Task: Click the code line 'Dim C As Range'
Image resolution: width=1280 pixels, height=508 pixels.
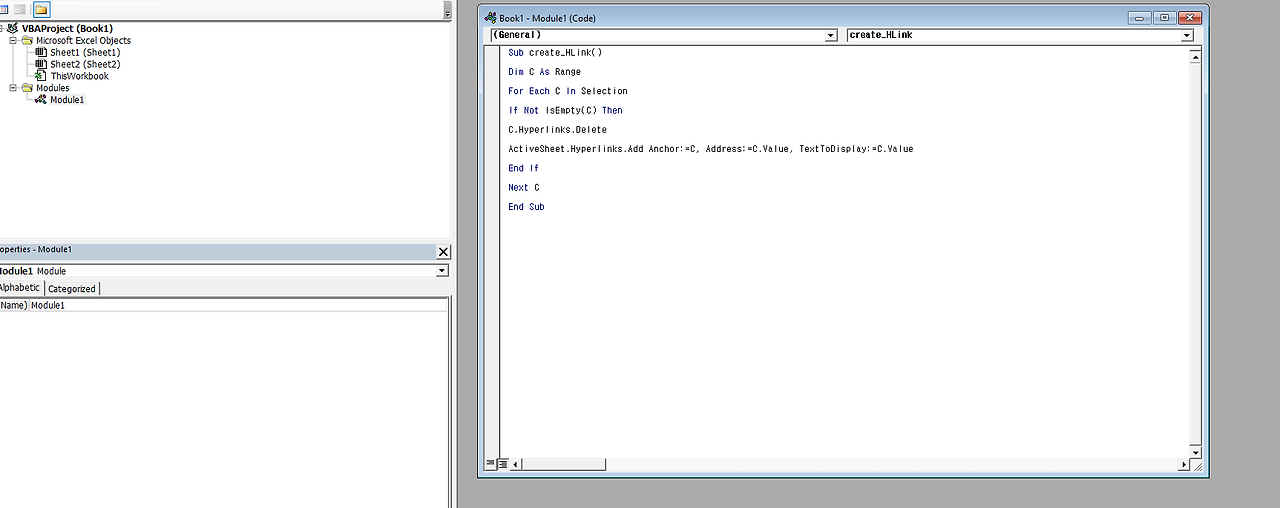Action: coord(544,72)
